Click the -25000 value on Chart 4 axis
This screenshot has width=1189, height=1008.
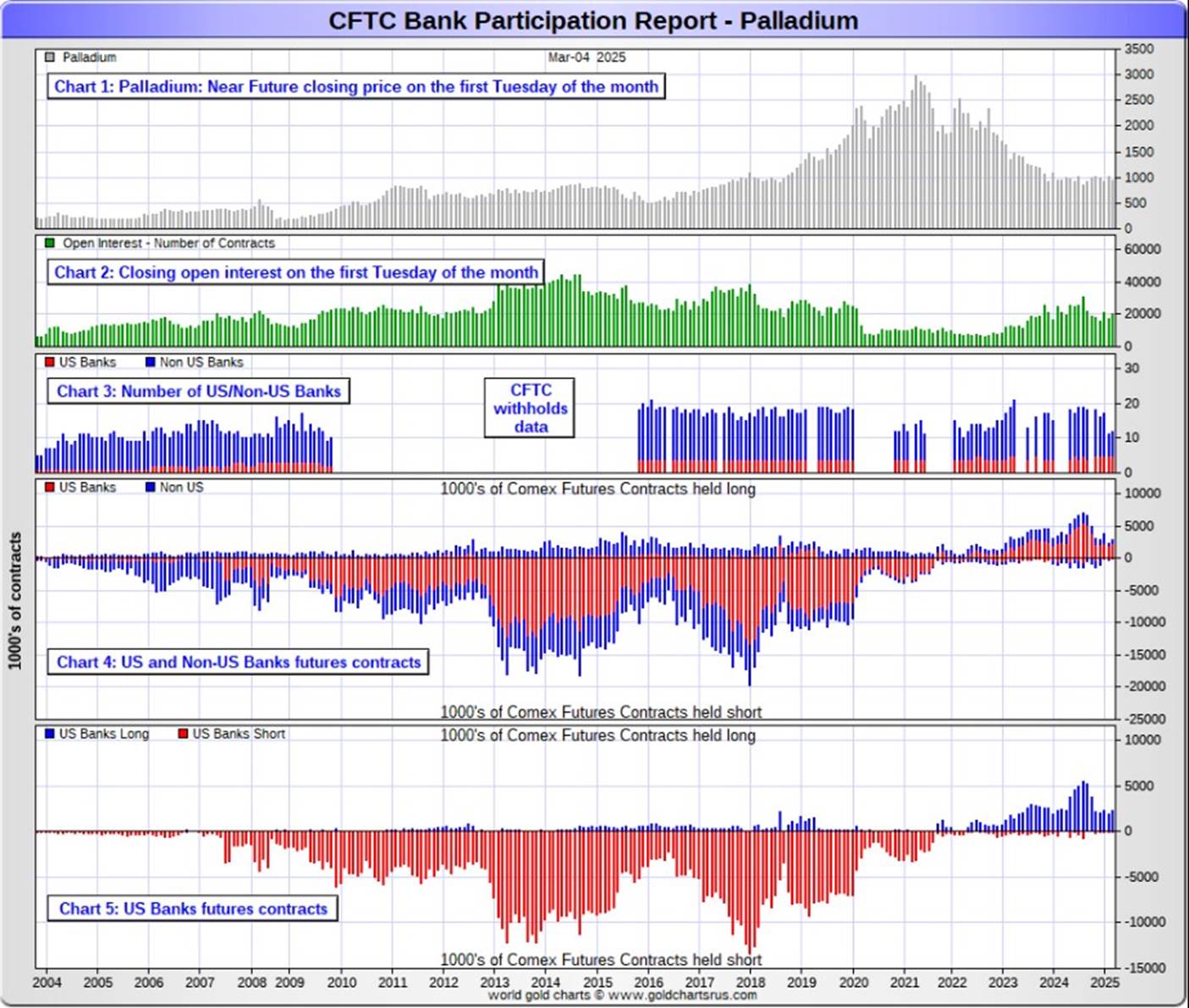(1144, 719)
